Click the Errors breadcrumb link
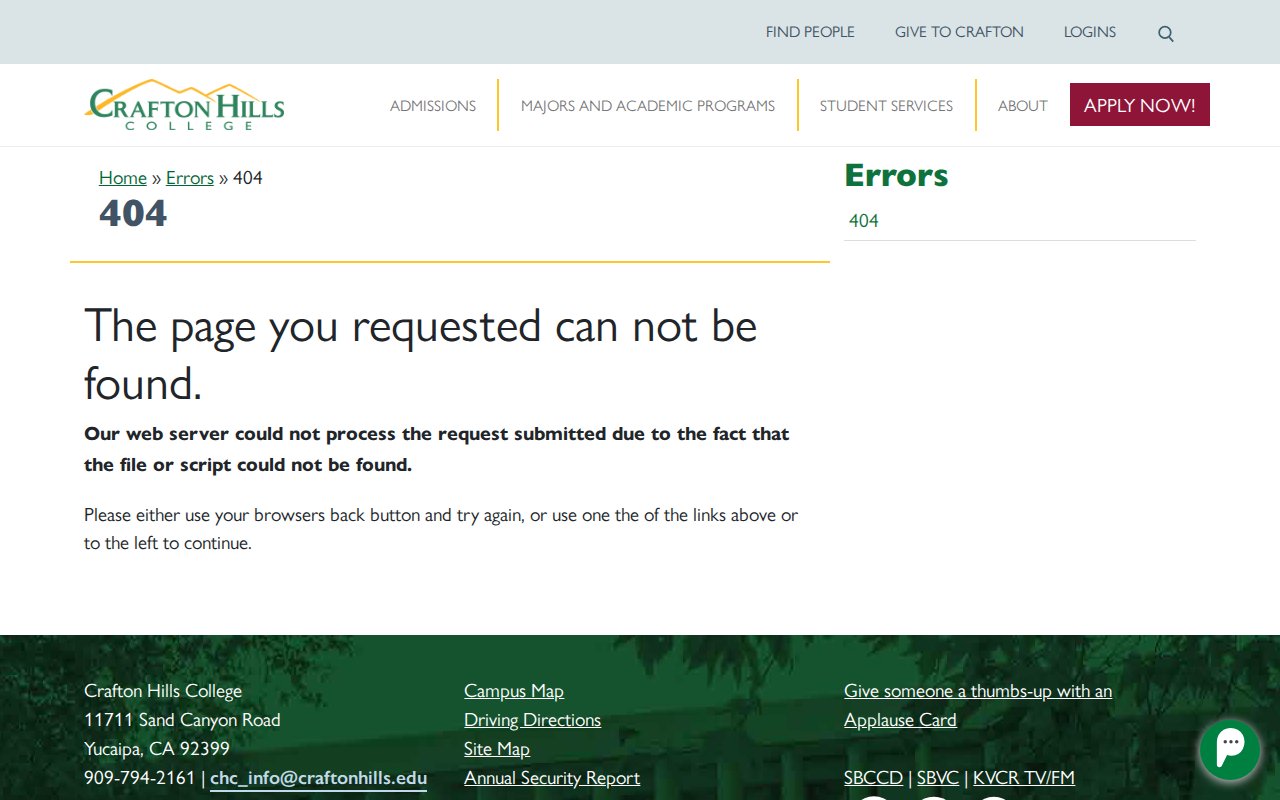 pos(190,178)
